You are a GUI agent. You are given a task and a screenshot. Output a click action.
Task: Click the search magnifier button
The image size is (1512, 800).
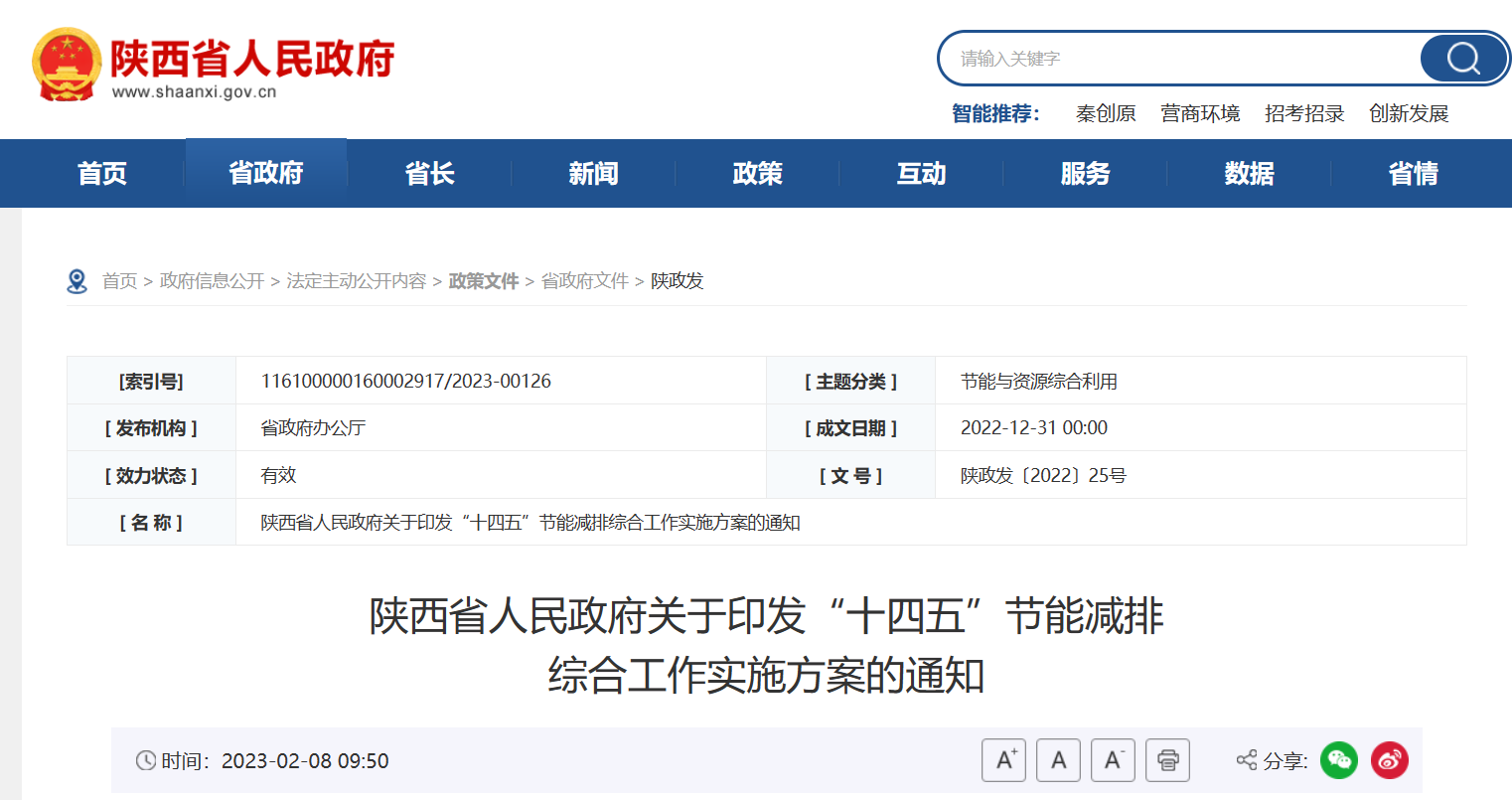point(1463,59)
